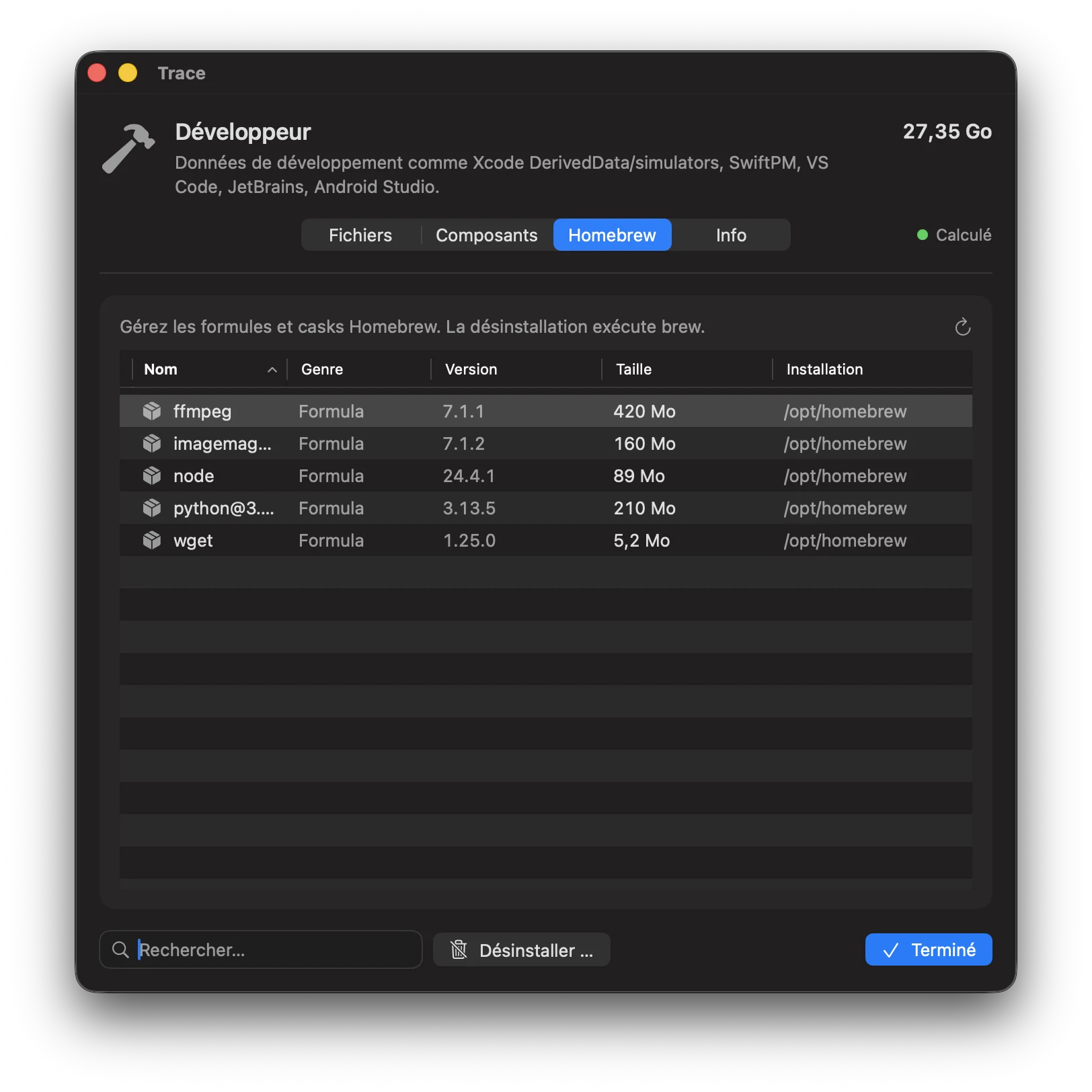Sort by the Version column header
The image size is (1092, 1092).
pos(516,369)
